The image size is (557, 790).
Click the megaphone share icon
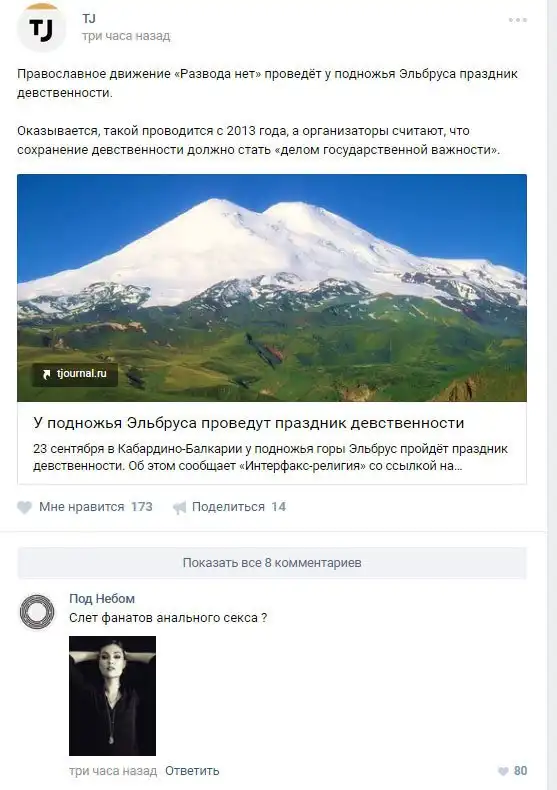(179, 507)
